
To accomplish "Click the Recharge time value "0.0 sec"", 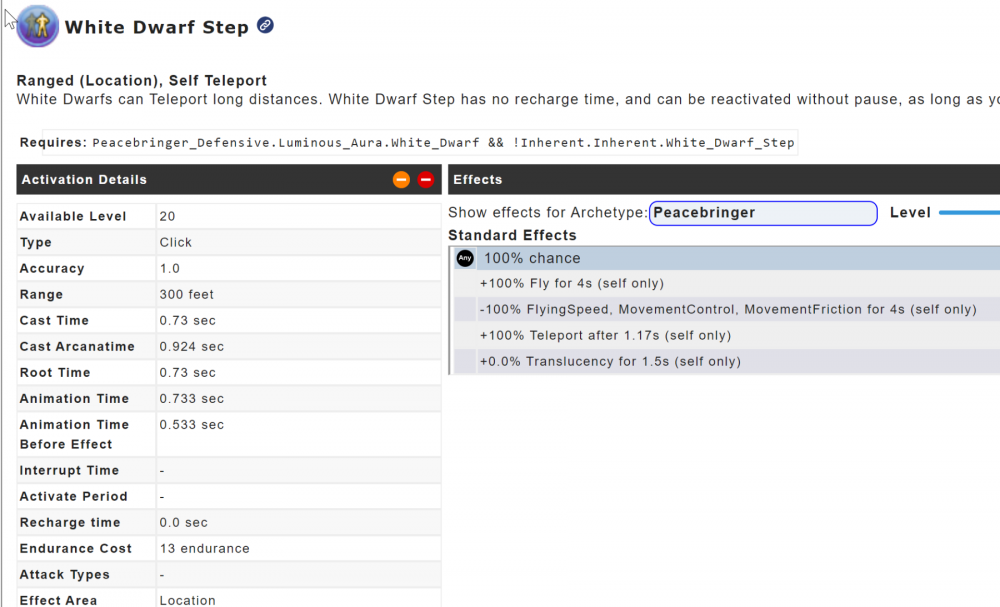I will 183,523.
